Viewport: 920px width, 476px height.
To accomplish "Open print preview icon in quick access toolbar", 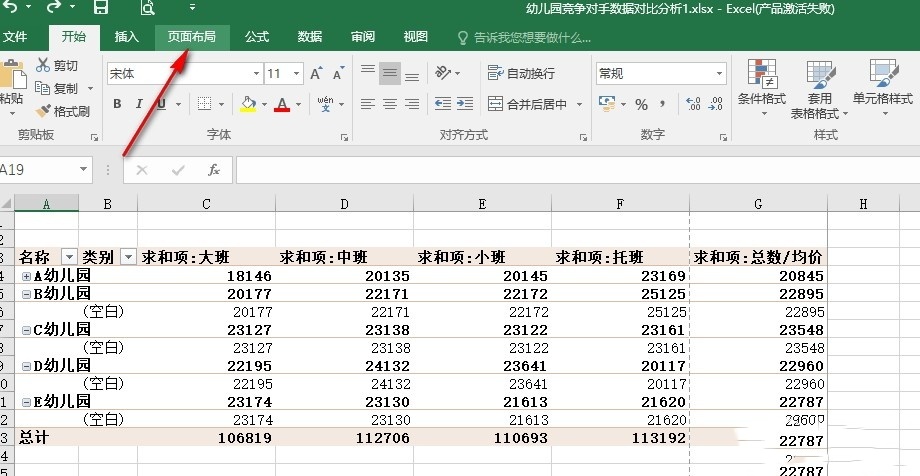I will [x=147, y=7].
